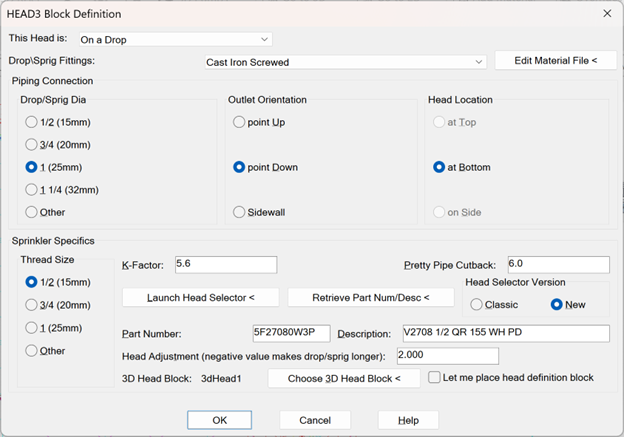Set outlet orientation to Sidewall
The image size is (624, 437).
coord(240,212)
